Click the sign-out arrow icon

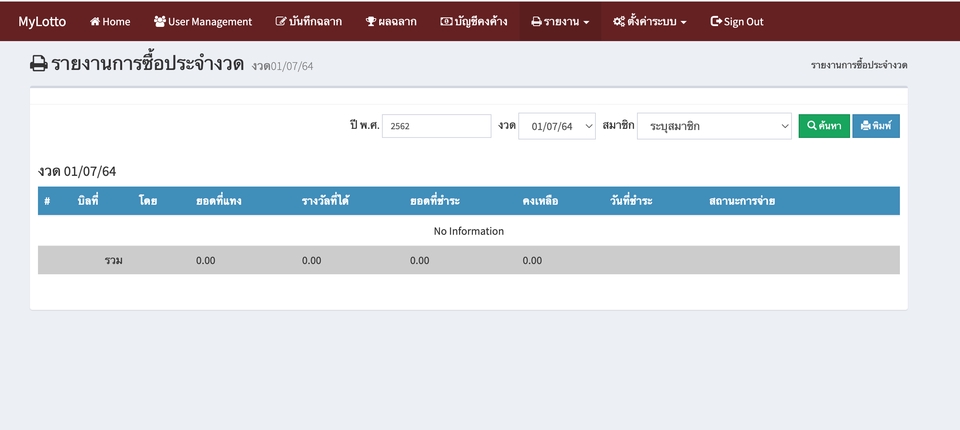pyautogui.click(x=716, y=21)
